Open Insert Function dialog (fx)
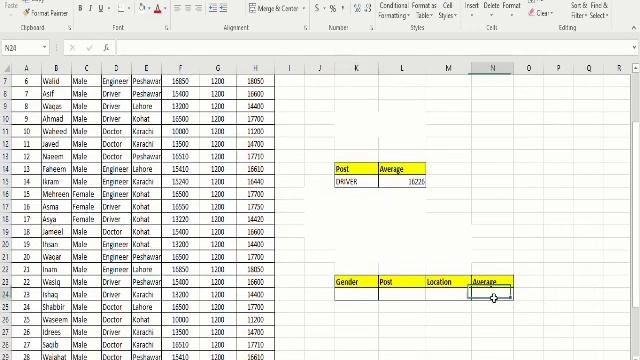The height and width of the screenshot is (360, 640). [106, 48]
